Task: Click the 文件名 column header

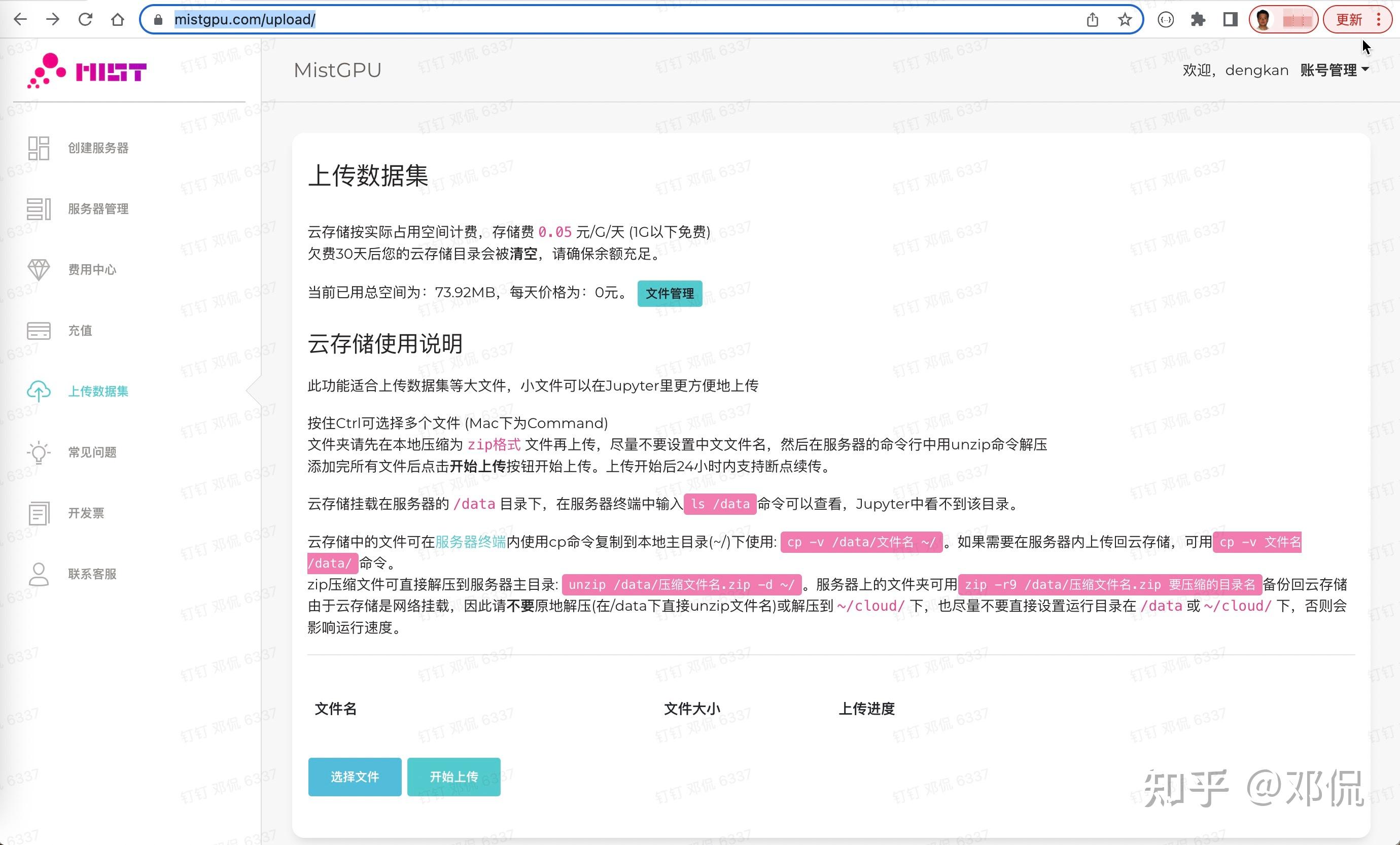Action: [x=336, y=709]
